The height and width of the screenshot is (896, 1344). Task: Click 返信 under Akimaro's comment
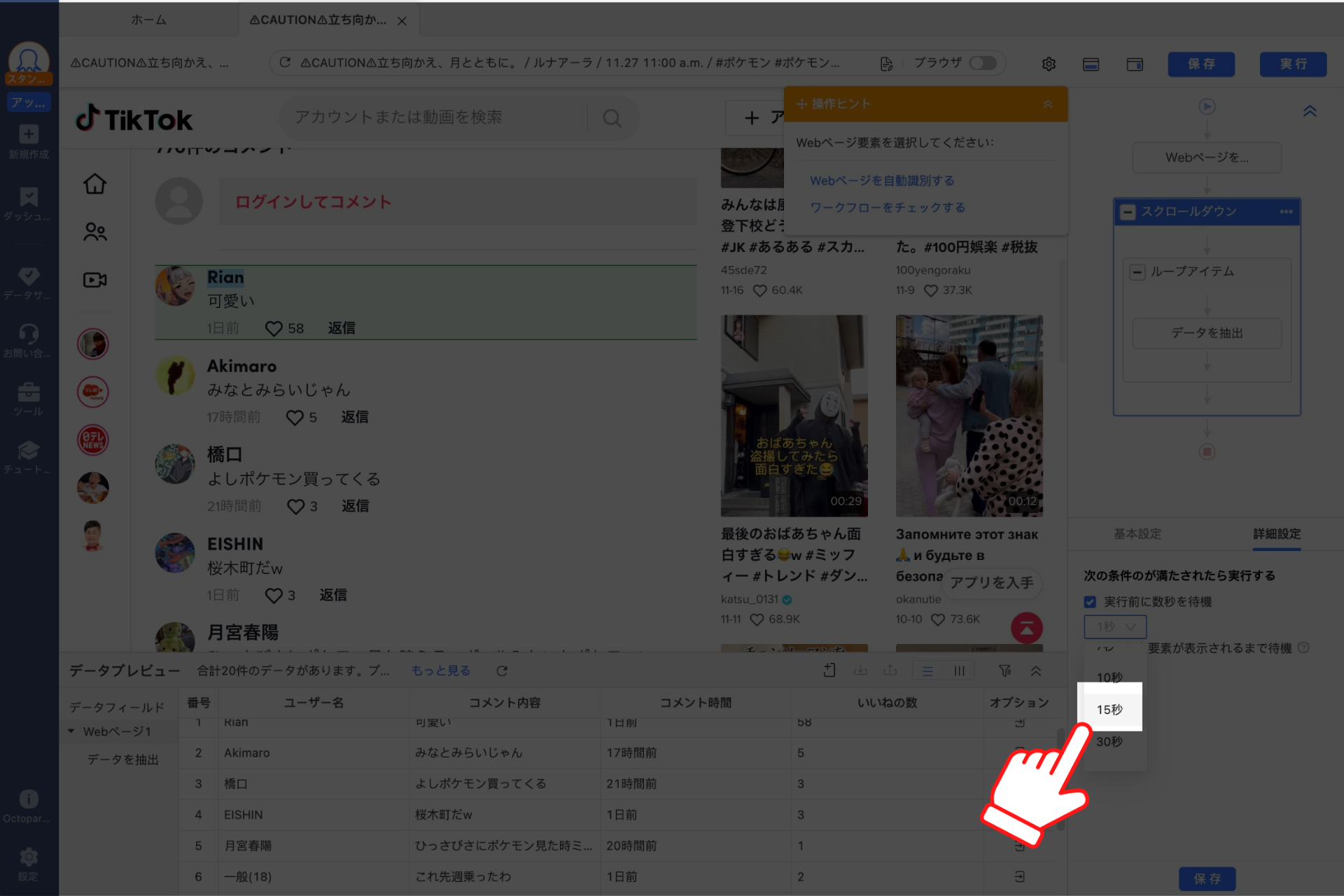pyautogui.click(x=355, y=417)
